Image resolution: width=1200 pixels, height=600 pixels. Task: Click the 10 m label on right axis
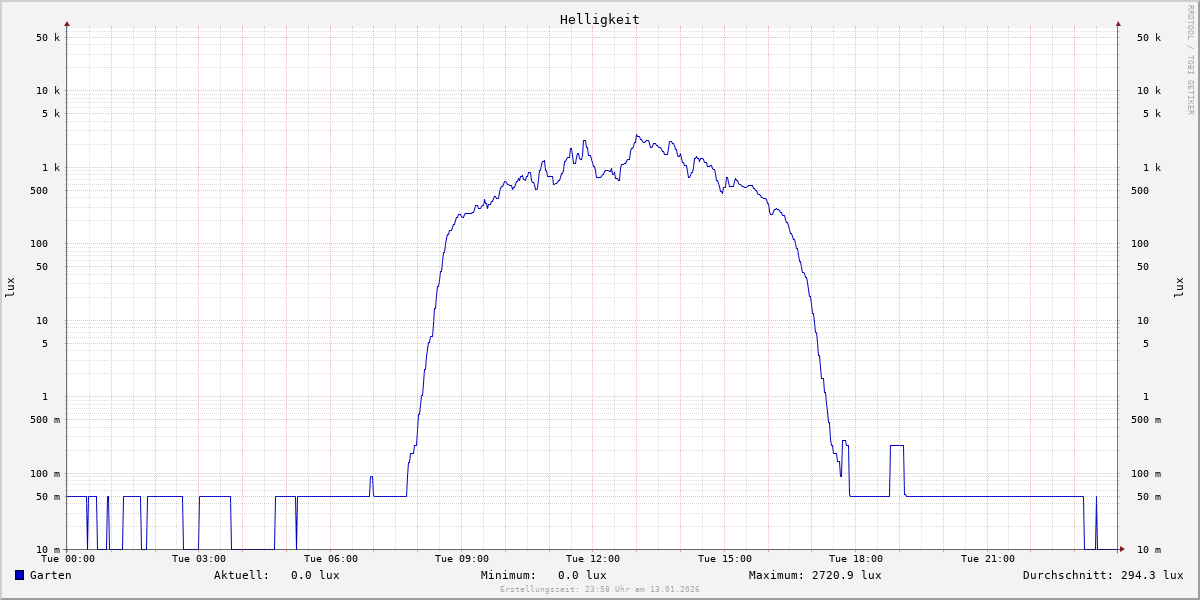(1149, 550)
